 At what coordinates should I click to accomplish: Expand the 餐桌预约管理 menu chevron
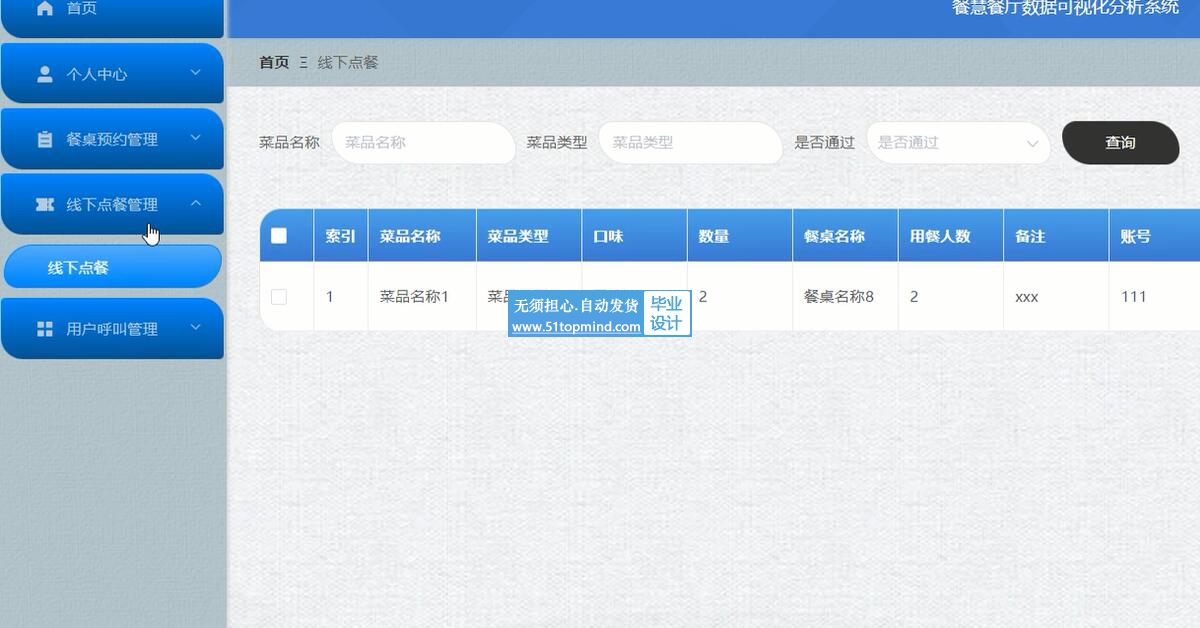pos(195,138)
